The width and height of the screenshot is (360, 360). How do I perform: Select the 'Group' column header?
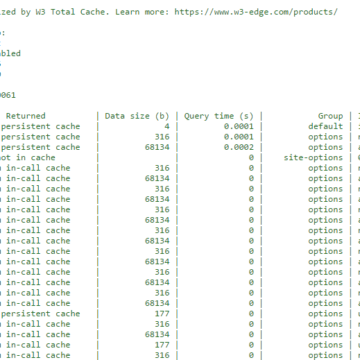coord(330,116)
